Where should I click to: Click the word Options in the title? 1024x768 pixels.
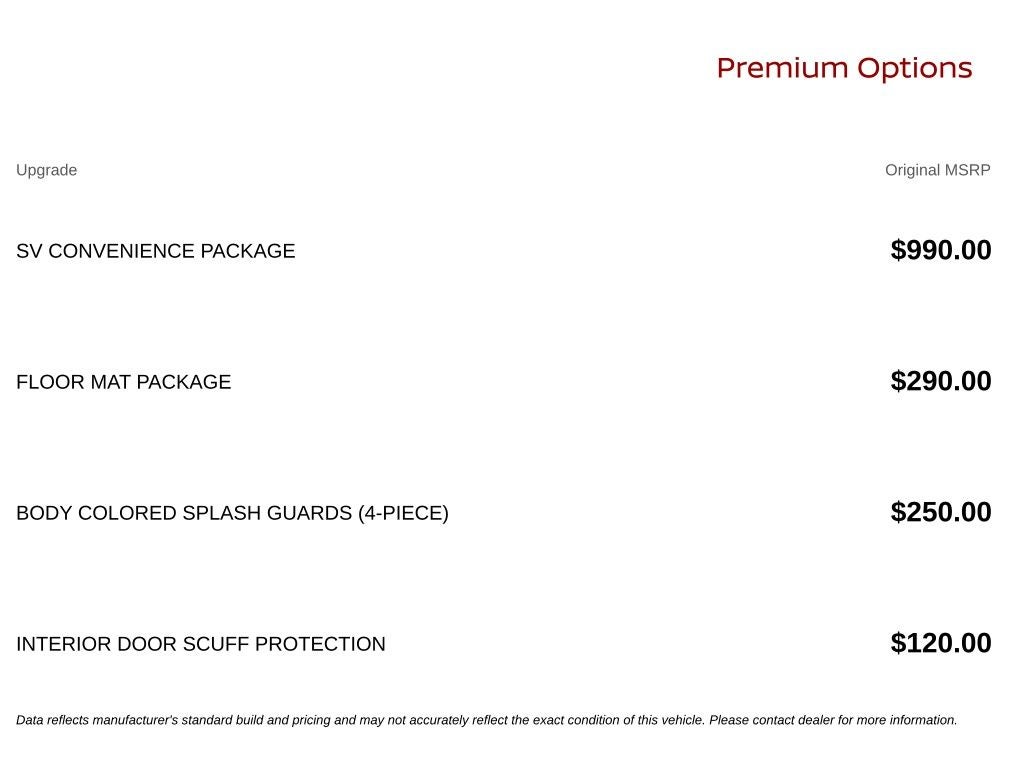914,69
